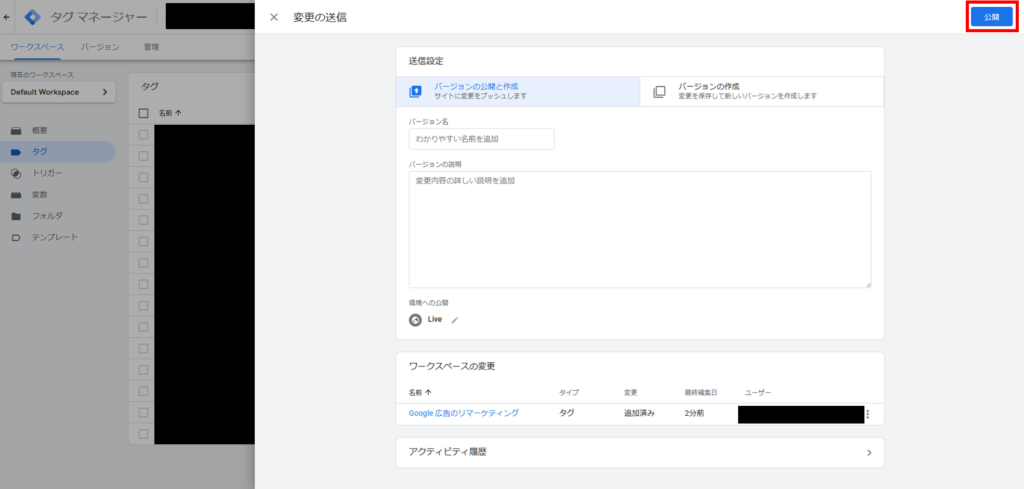Screen dimensions: 1024x489
Task: Switch to the 管理 tab
Action: click(152, 47)
